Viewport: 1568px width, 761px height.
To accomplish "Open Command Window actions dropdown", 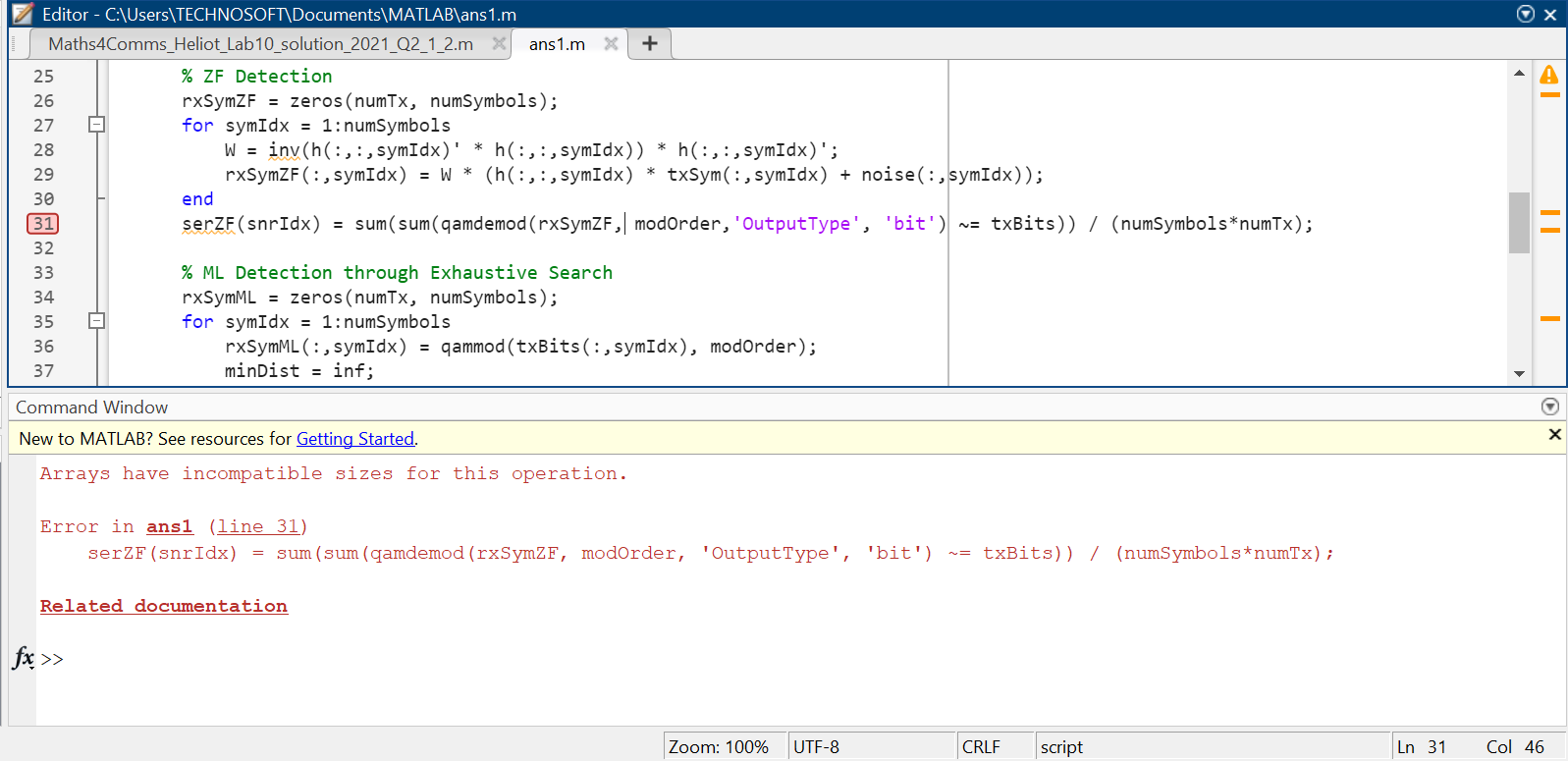I will (x=1550, y=407).
